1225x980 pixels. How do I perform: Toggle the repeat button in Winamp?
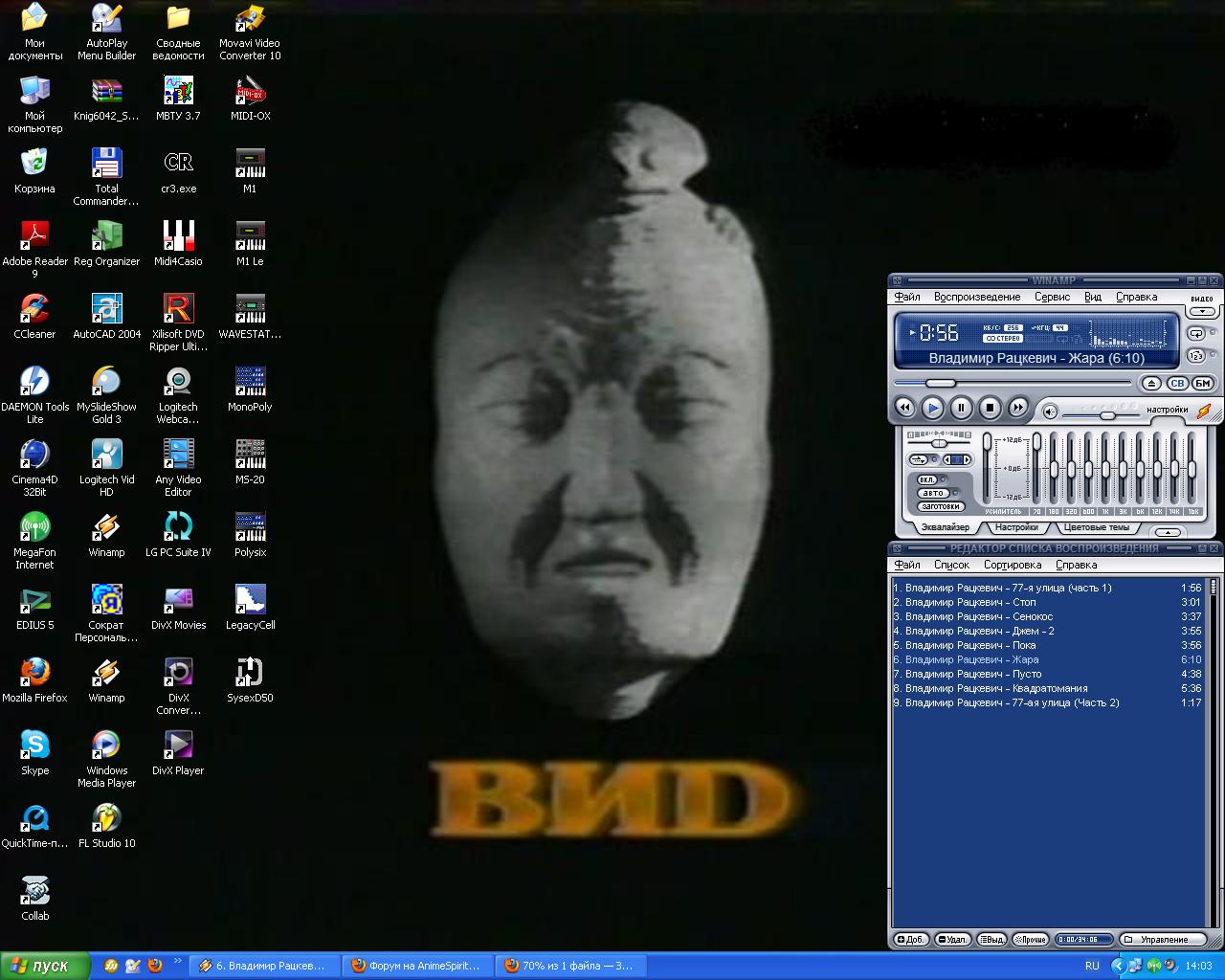click(x=1196, y=334)
